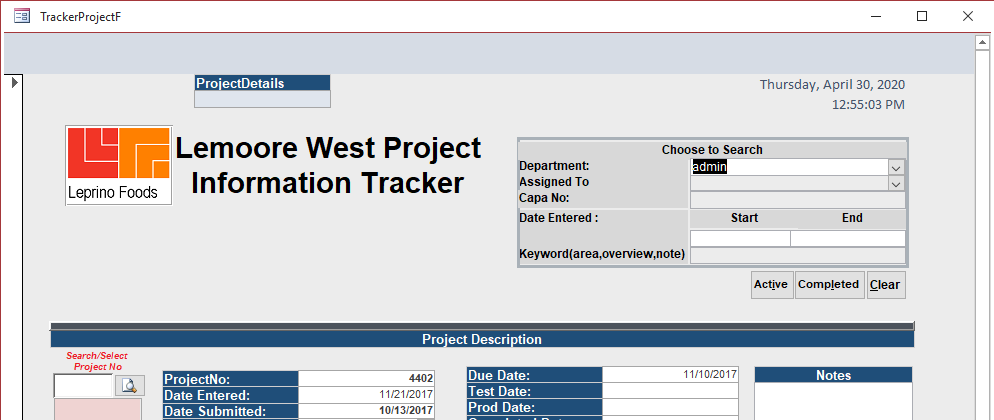Screen dimensions: 994x420
Task: Click the Active button
Action: (771, 285)
